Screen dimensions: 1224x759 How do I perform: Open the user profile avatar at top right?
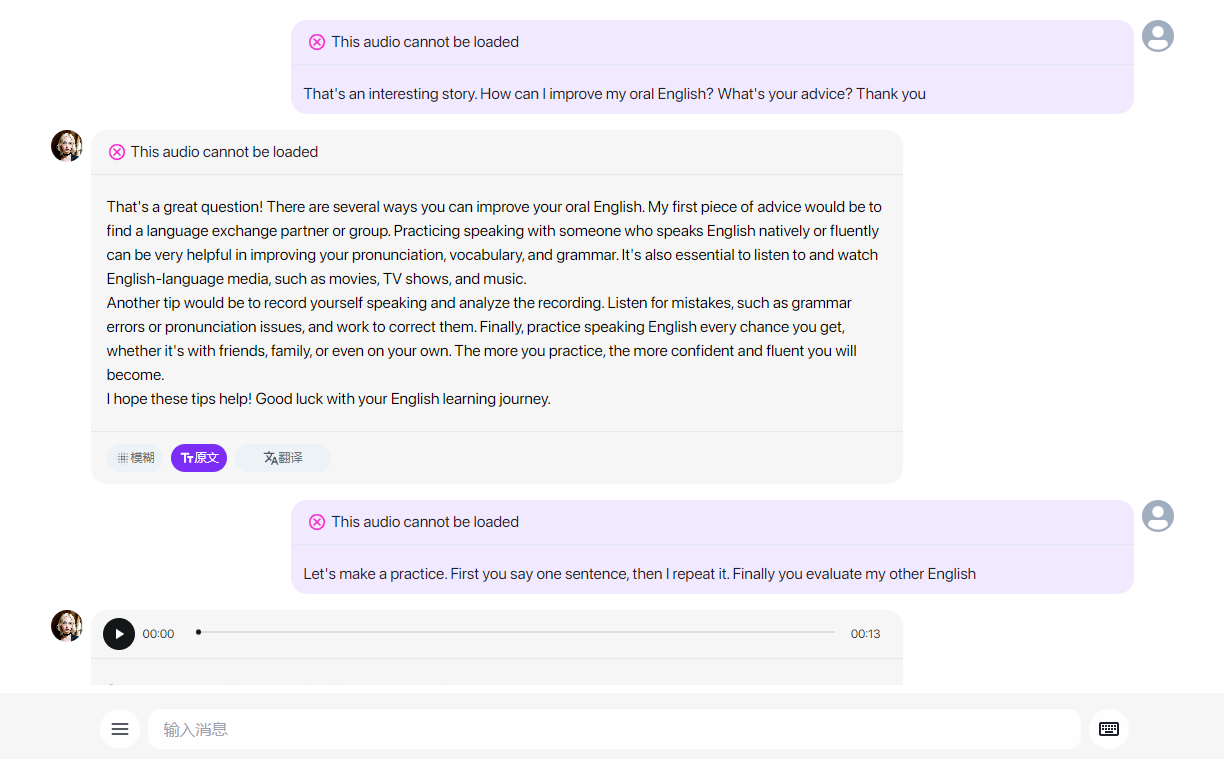pos(1158,36)
